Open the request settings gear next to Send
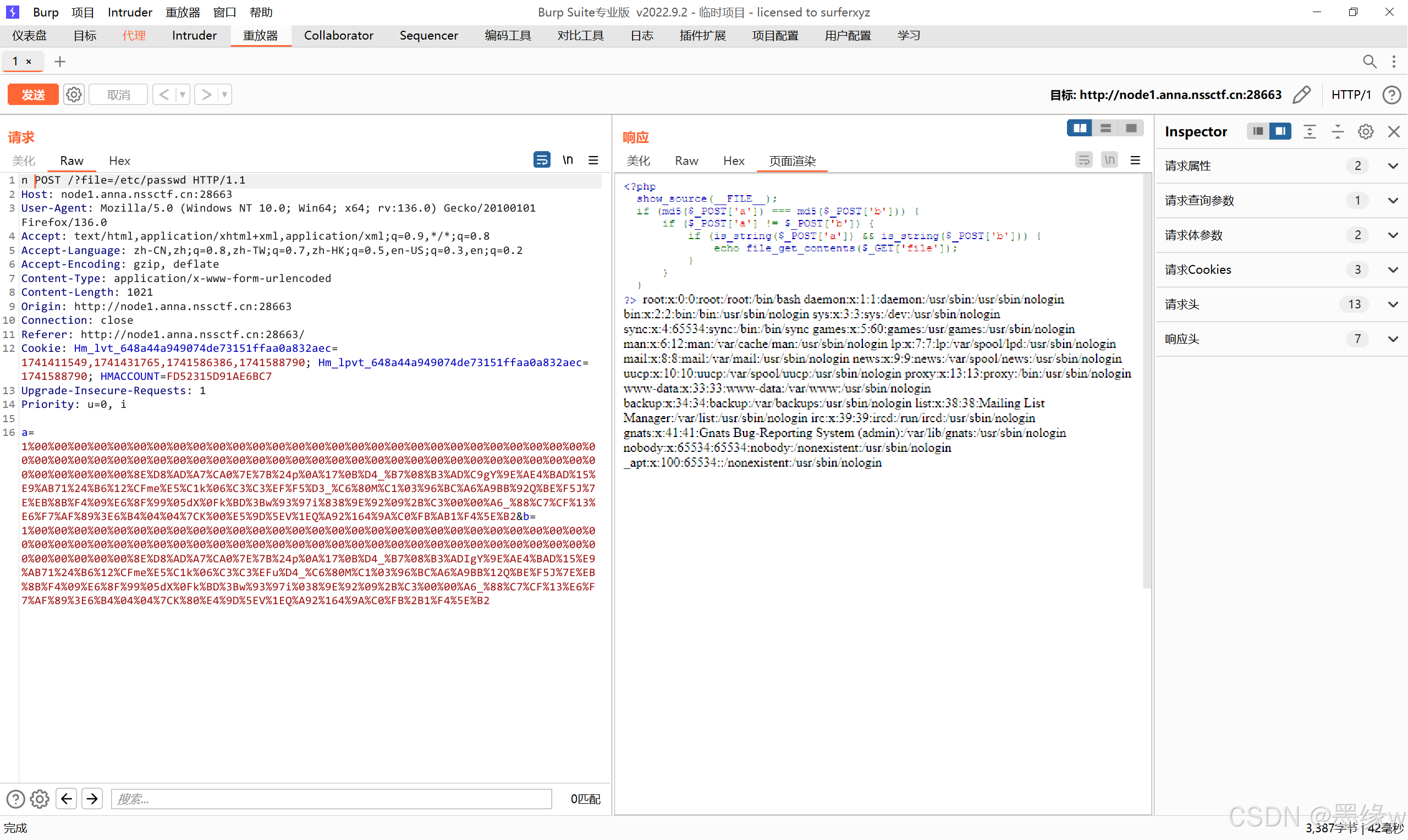1408x840 pixels. [74, 95]
